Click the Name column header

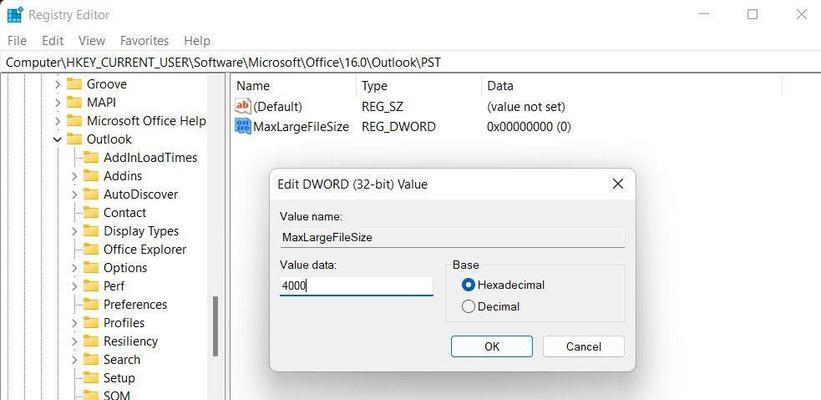[x=294, y=86]
